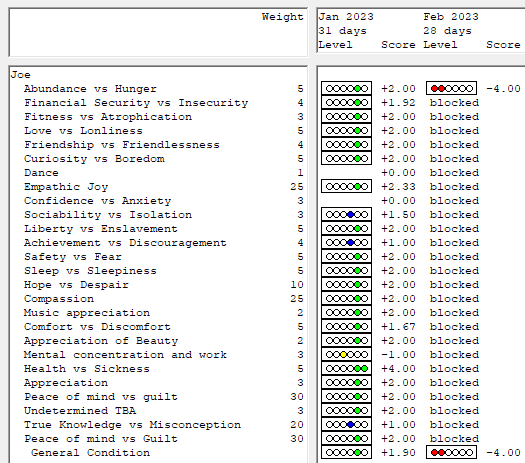This screenshot has width=525, height=463.
Task: Select the Compassion item in the list
Action: coord(59,299)
